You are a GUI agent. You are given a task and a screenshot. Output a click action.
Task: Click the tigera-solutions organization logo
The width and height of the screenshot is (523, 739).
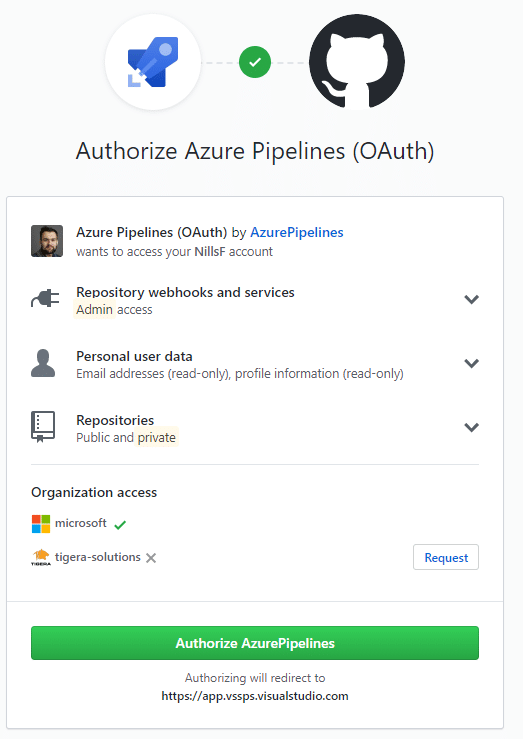click(x=41, y=557)
